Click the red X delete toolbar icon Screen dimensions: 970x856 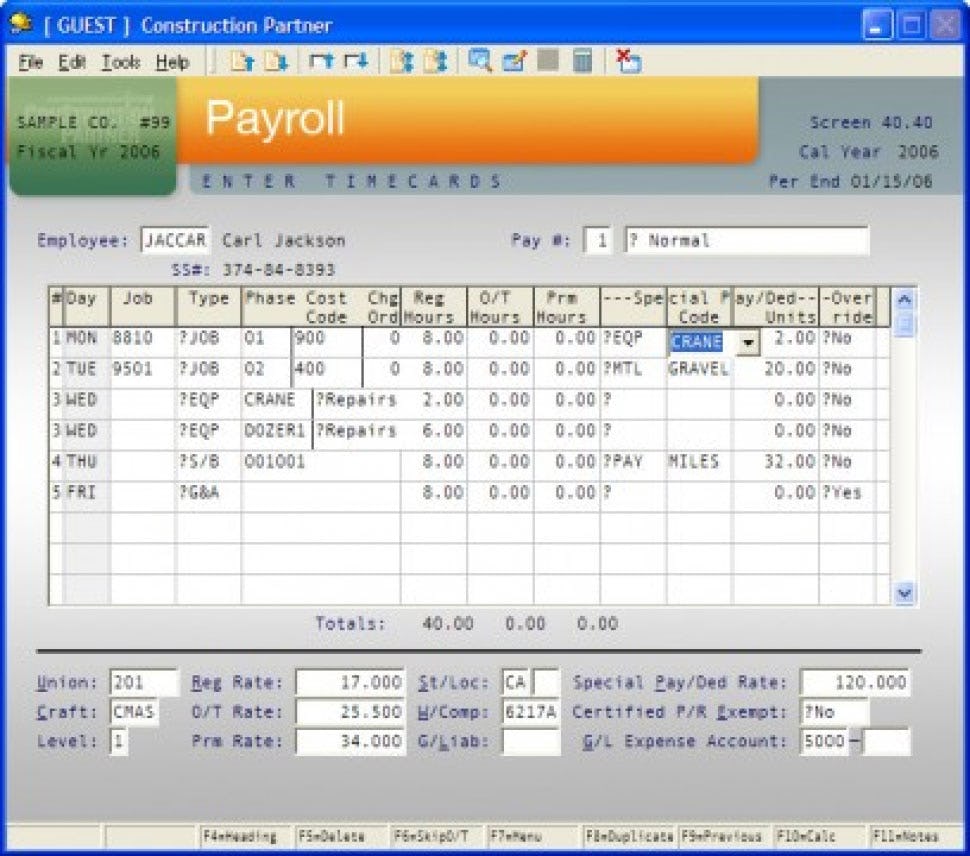tap(627, 62)
